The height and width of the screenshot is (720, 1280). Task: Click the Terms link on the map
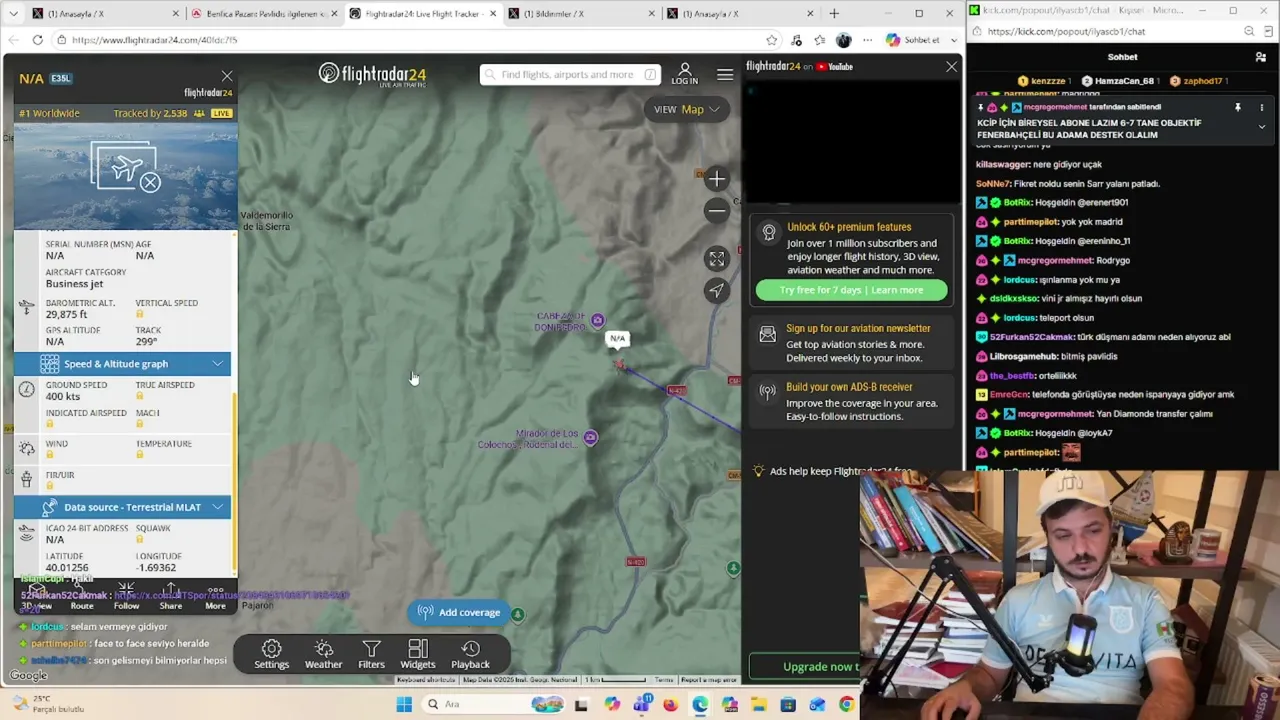pos(664,680)
